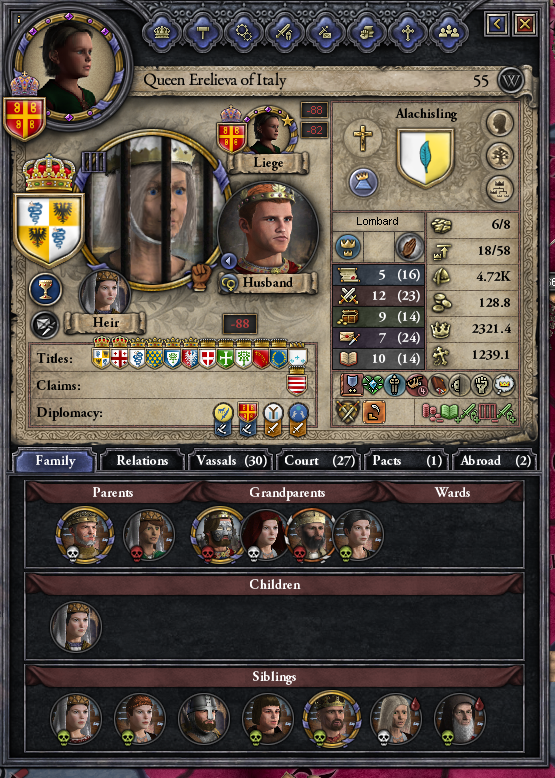Screen dimensions: 555x778
Task: Open the dynasty tree icon
Action: pyautogui.click(x=499, y=156)
